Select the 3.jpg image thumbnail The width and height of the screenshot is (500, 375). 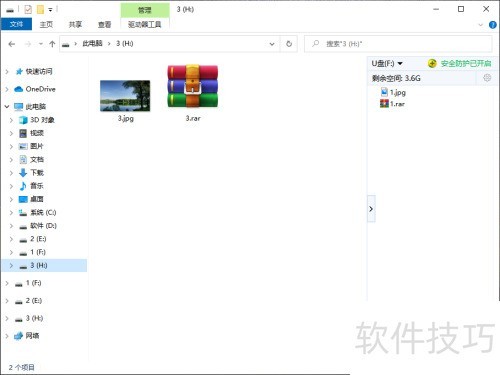[125, 101]
